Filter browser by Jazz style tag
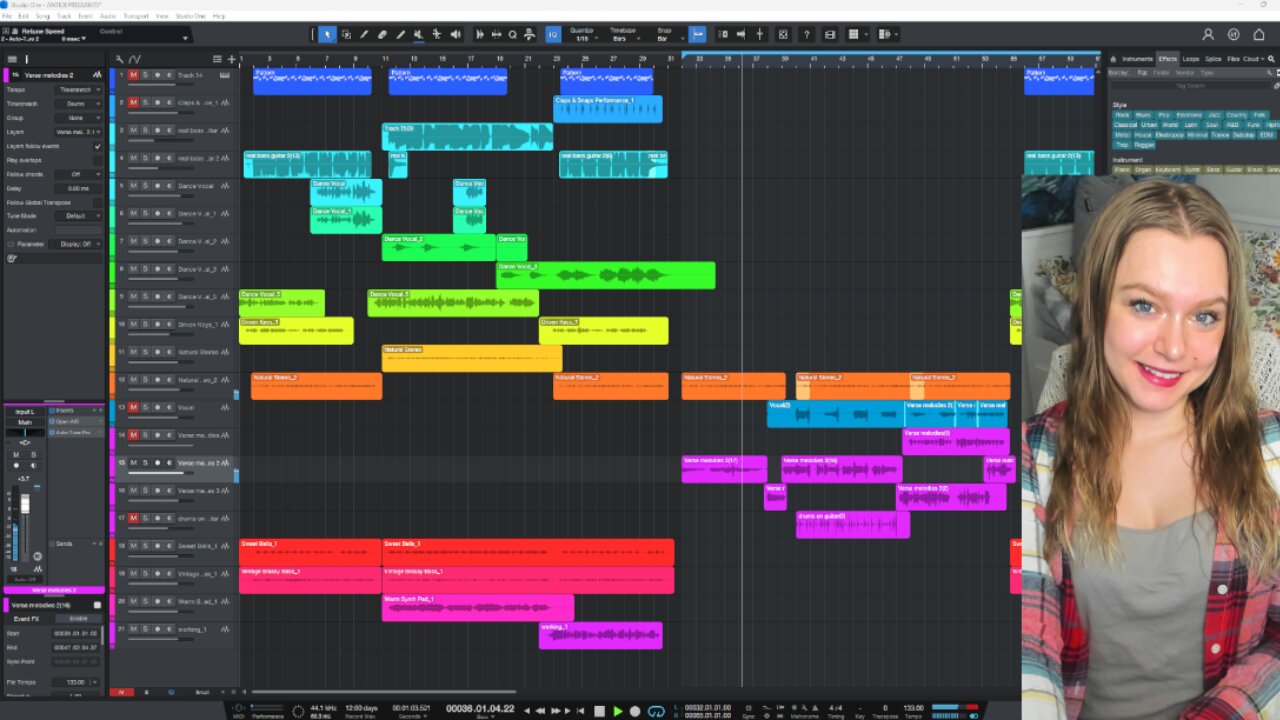The width and height of the screenshot is (1280, 720). [x=1213, y=115]
